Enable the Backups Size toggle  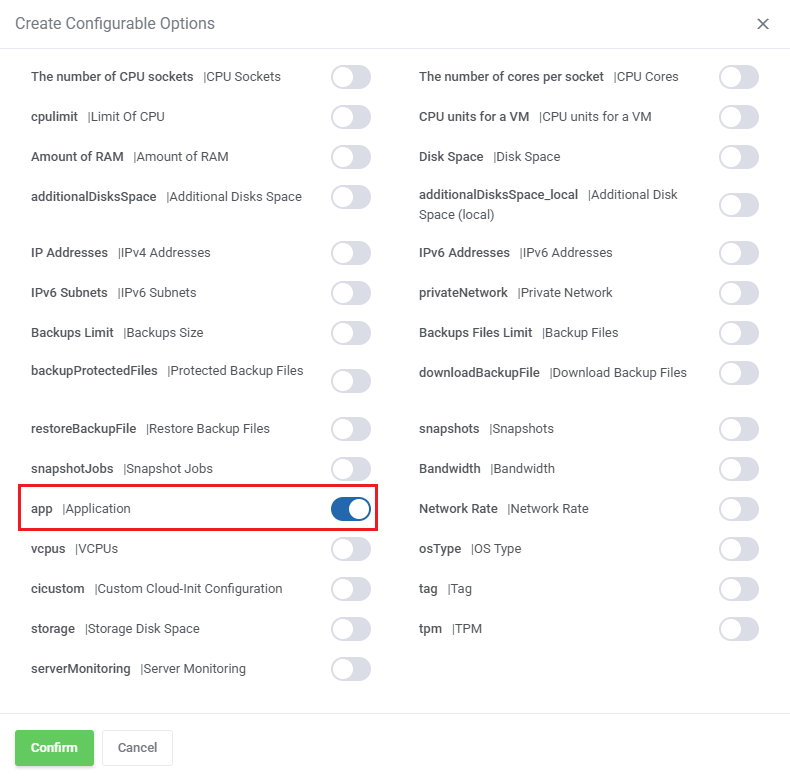coord(351,333)
